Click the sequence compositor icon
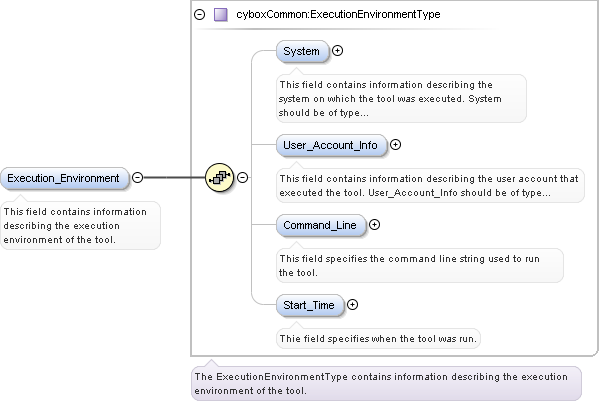The width and height of the screenshot is (600, 404). (219, 178)
